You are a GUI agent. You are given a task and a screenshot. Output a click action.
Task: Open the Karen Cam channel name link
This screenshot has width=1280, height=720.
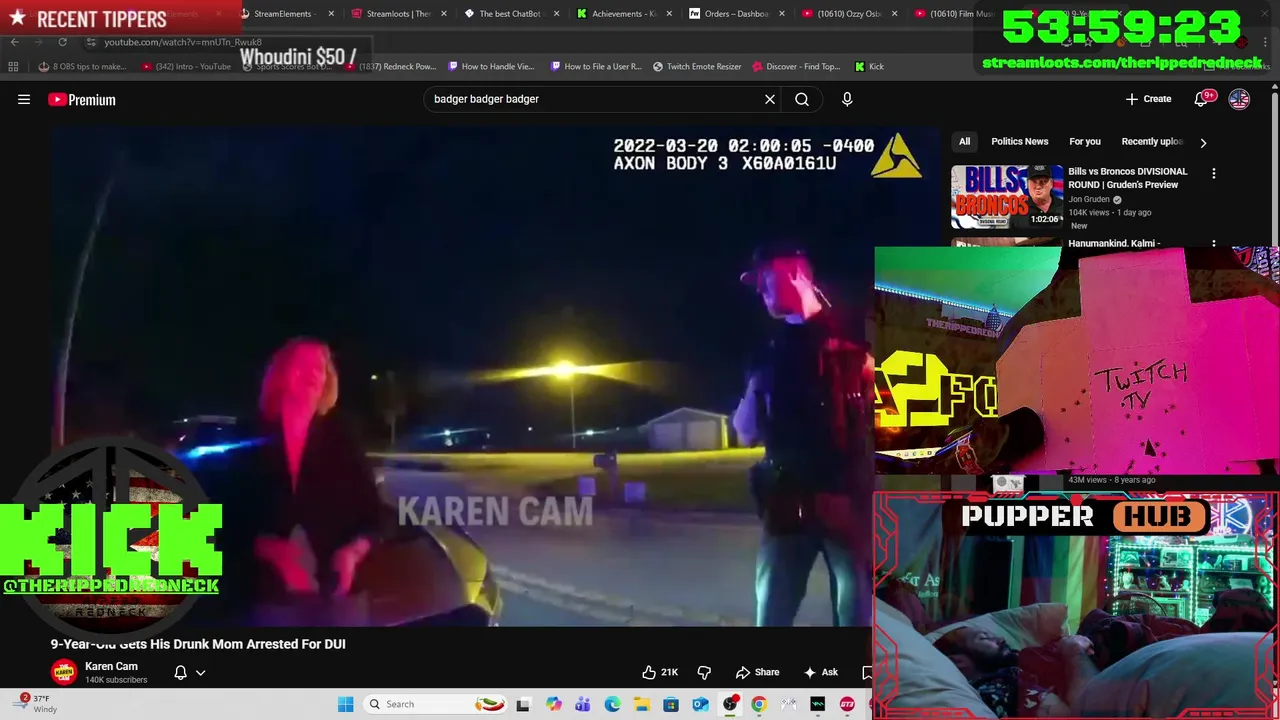click(111, 666)
